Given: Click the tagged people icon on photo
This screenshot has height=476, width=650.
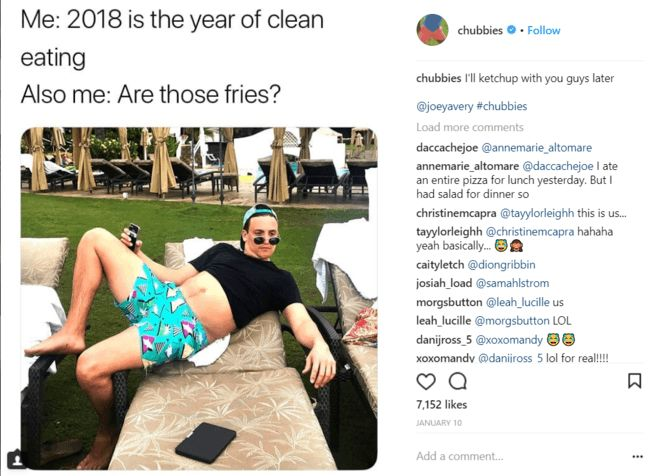Looking at the screenshot, I should 17,459.
